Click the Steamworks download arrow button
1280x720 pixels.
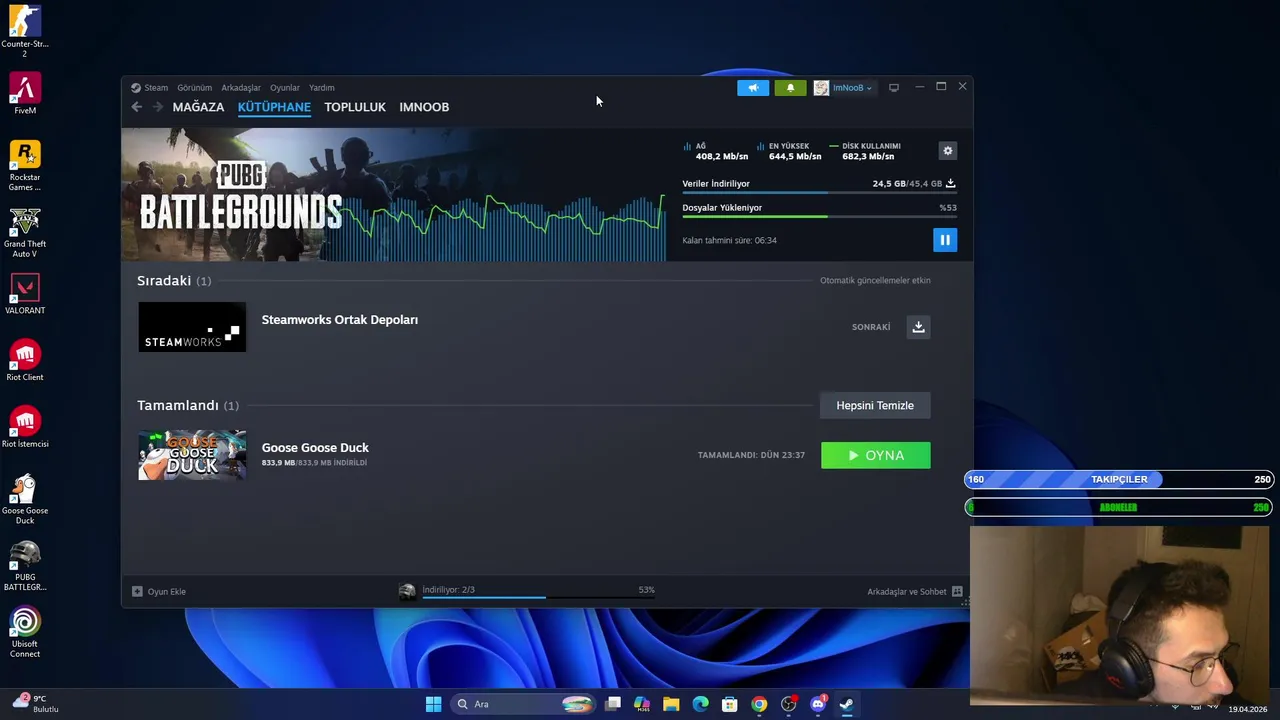pos(918,327)
